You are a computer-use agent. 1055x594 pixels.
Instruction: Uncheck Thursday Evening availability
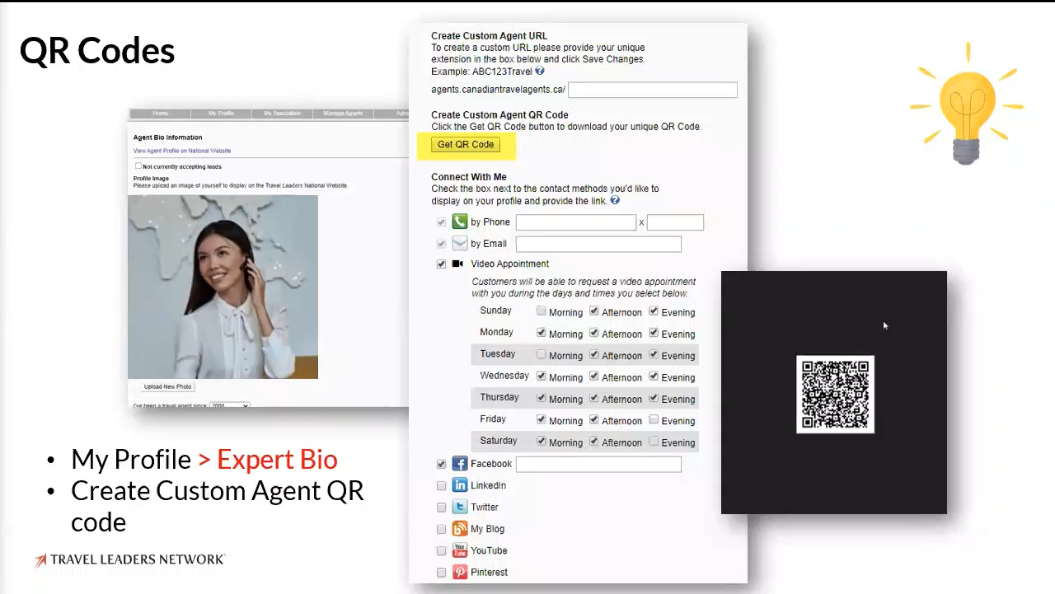coord(653,398)
